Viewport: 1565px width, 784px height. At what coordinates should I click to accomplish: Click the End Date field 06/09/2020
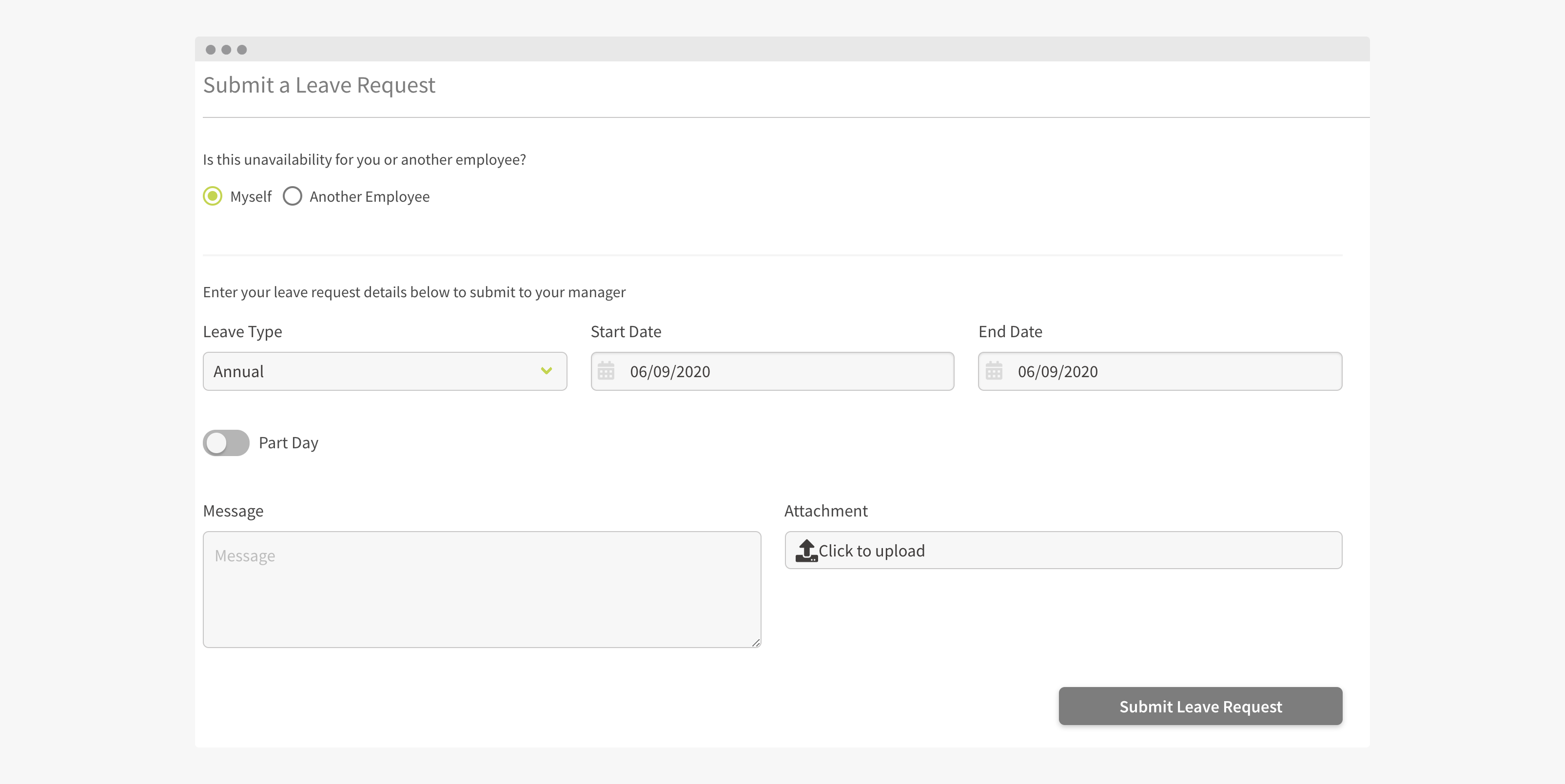coord(1160,371)
